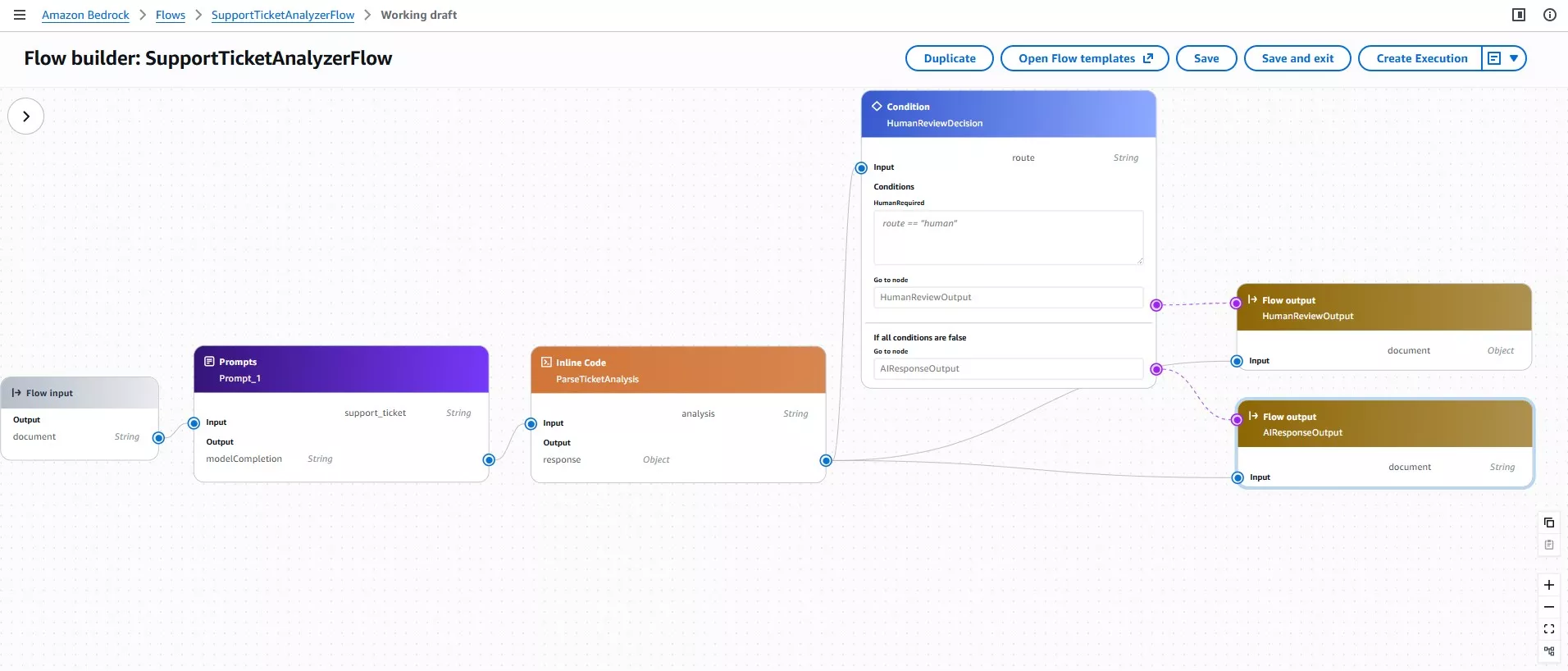
Task: Expand the node palette side panel arrow
Action: coord(26,116)
